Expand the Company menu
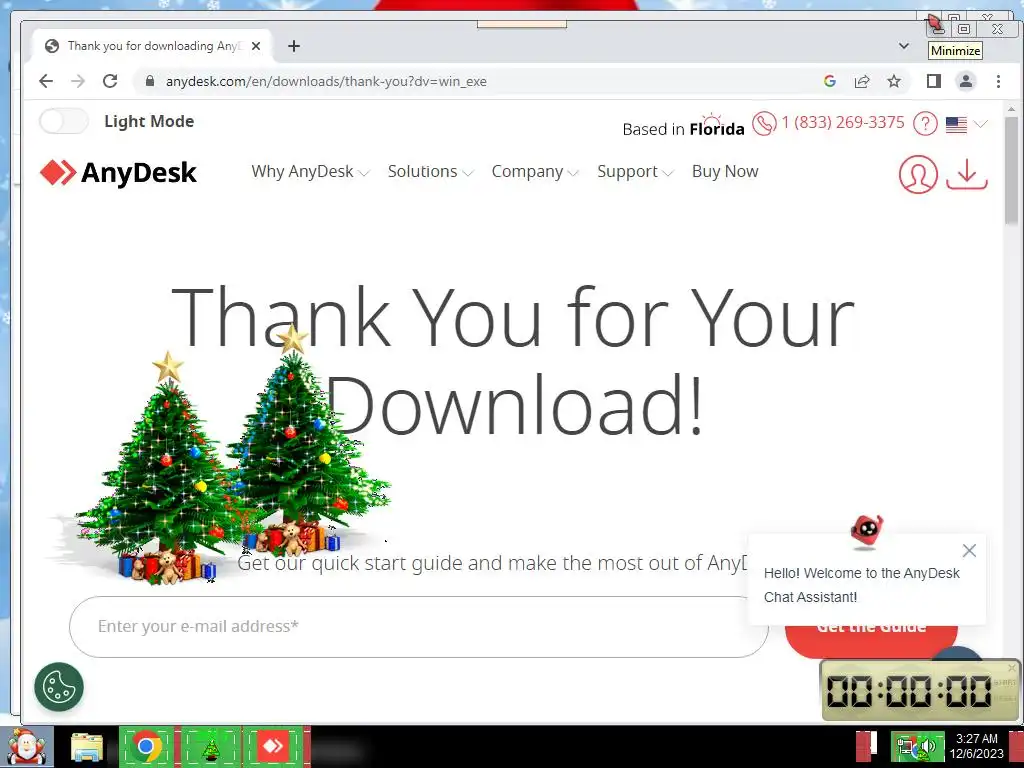The image size is (1024, 768). click(x=535, y=172)
